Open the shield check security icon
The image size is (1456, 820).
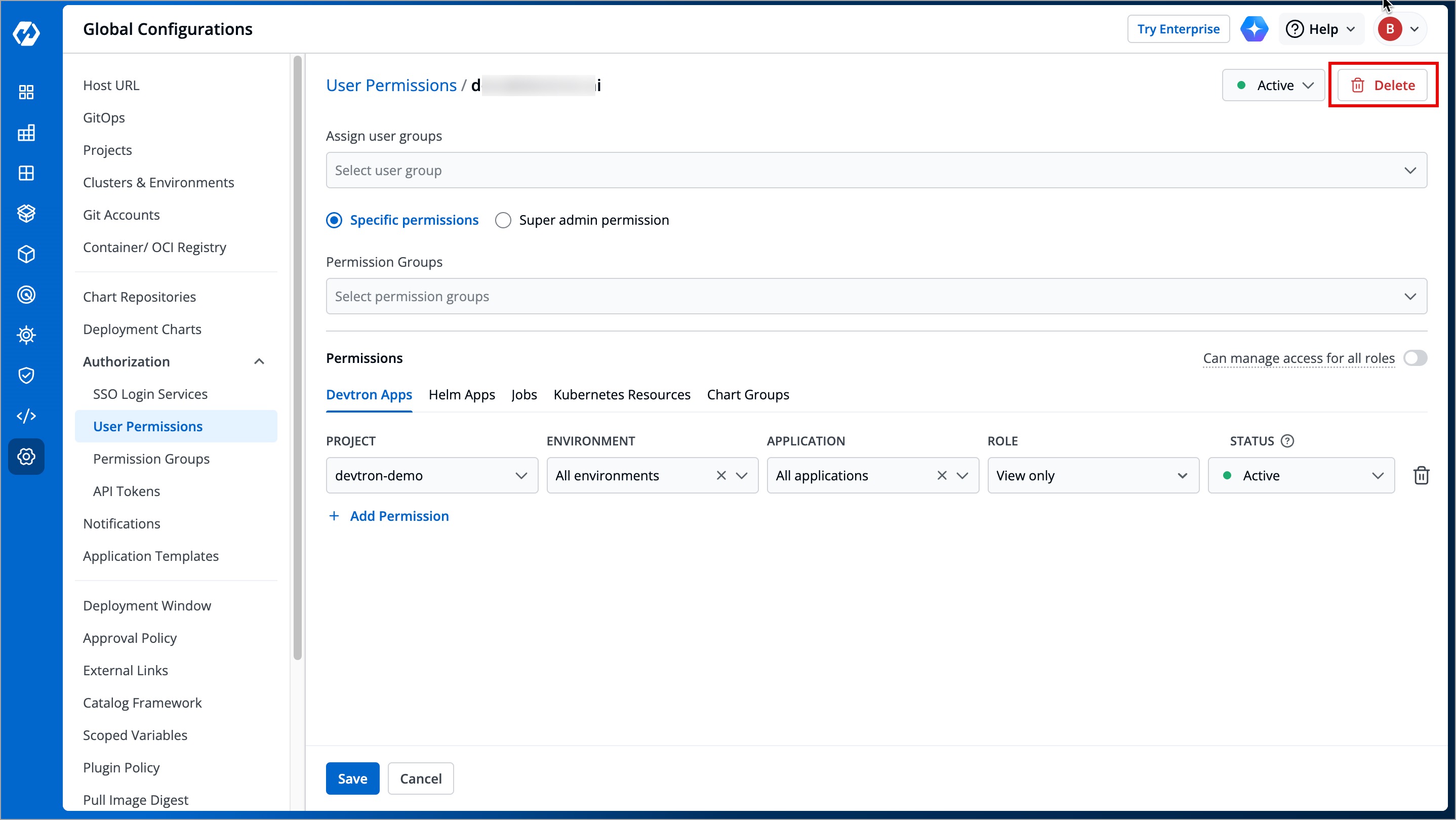point(26,375)
